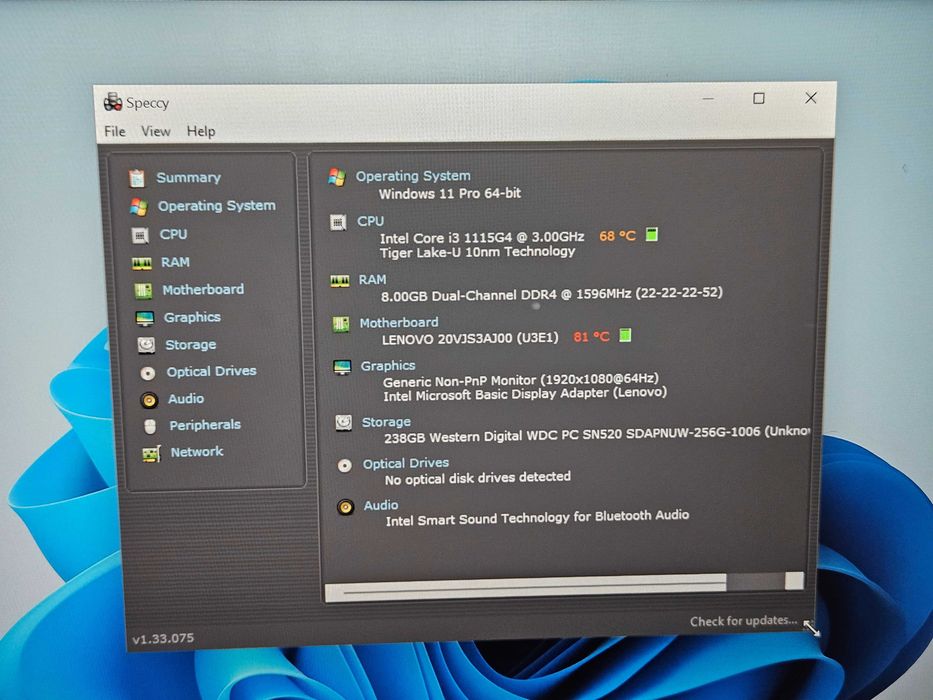Select Peripherals label in sidebar
The height and width of the screenshot is (700, 933).
tap(205, 425)
